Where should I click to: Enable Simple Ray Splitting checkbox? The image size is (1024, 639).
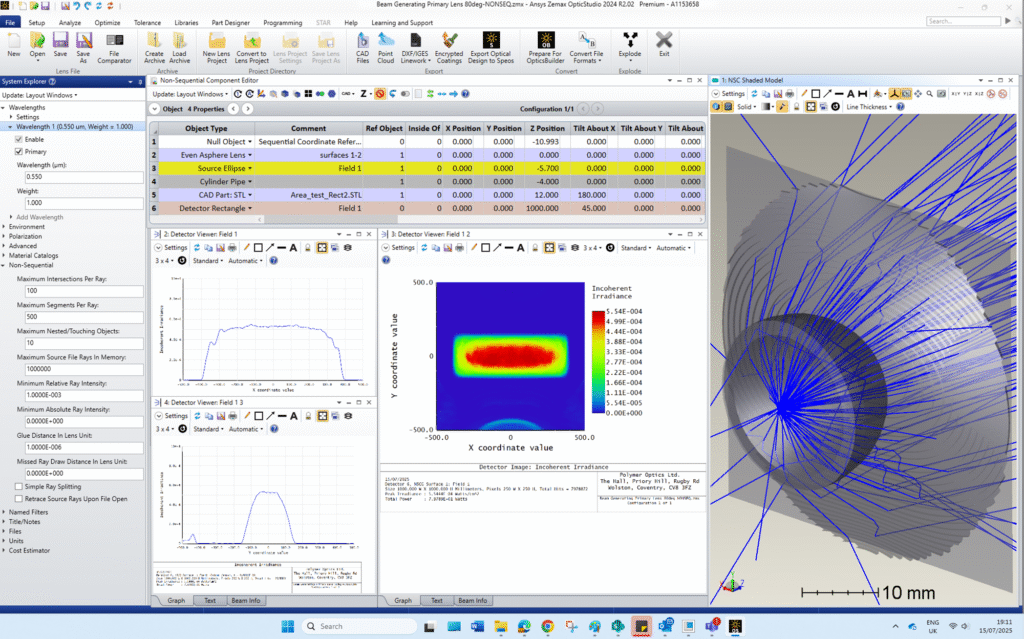18,487
